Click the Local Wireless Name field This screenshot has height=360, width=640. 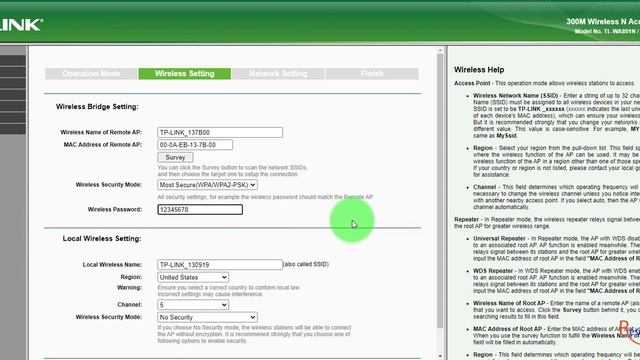[220, 264]
